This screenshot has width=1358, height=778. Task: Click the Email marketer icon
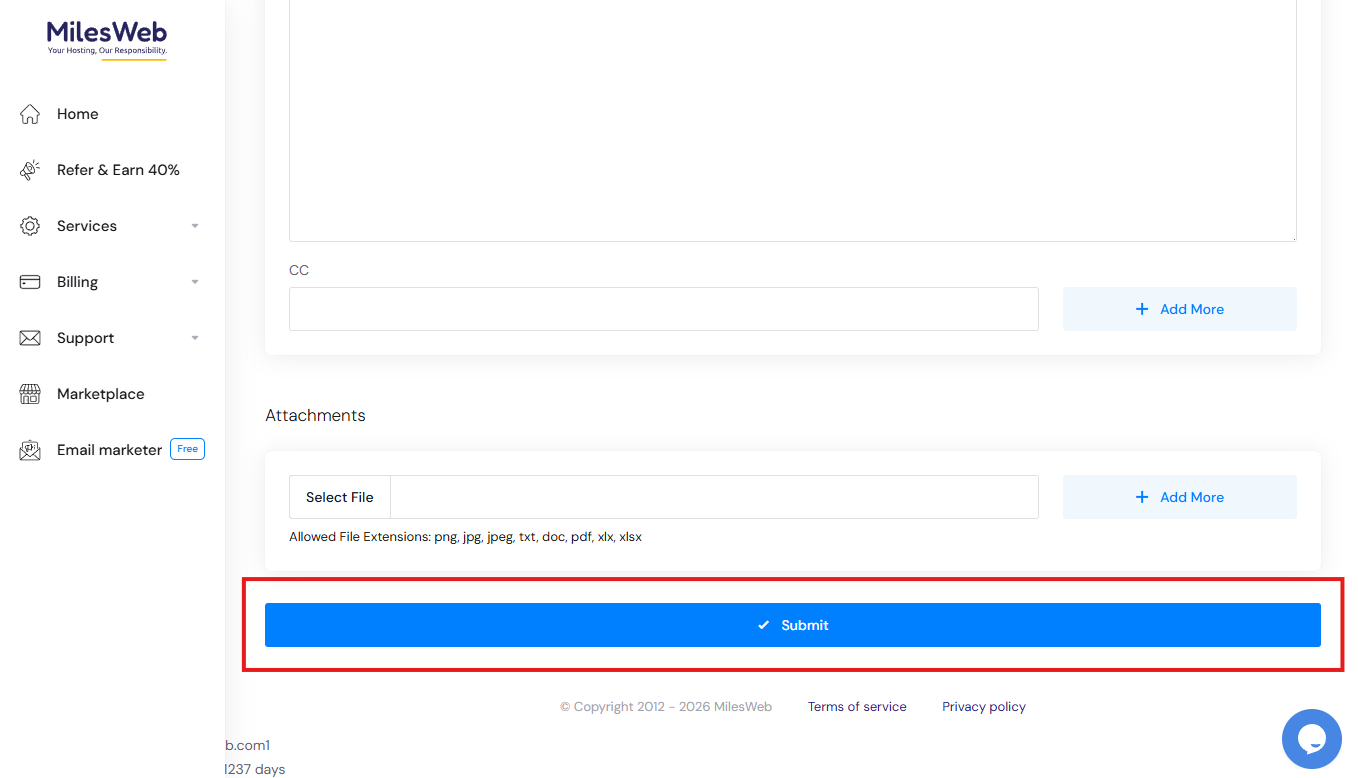tap(30, 450)
